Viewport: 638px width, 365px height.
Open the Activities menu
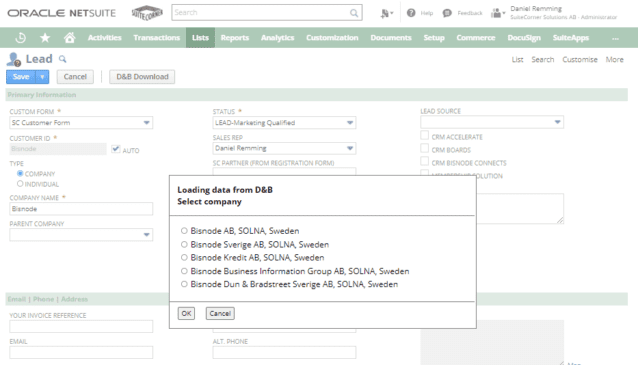click(x=105, y=38)
